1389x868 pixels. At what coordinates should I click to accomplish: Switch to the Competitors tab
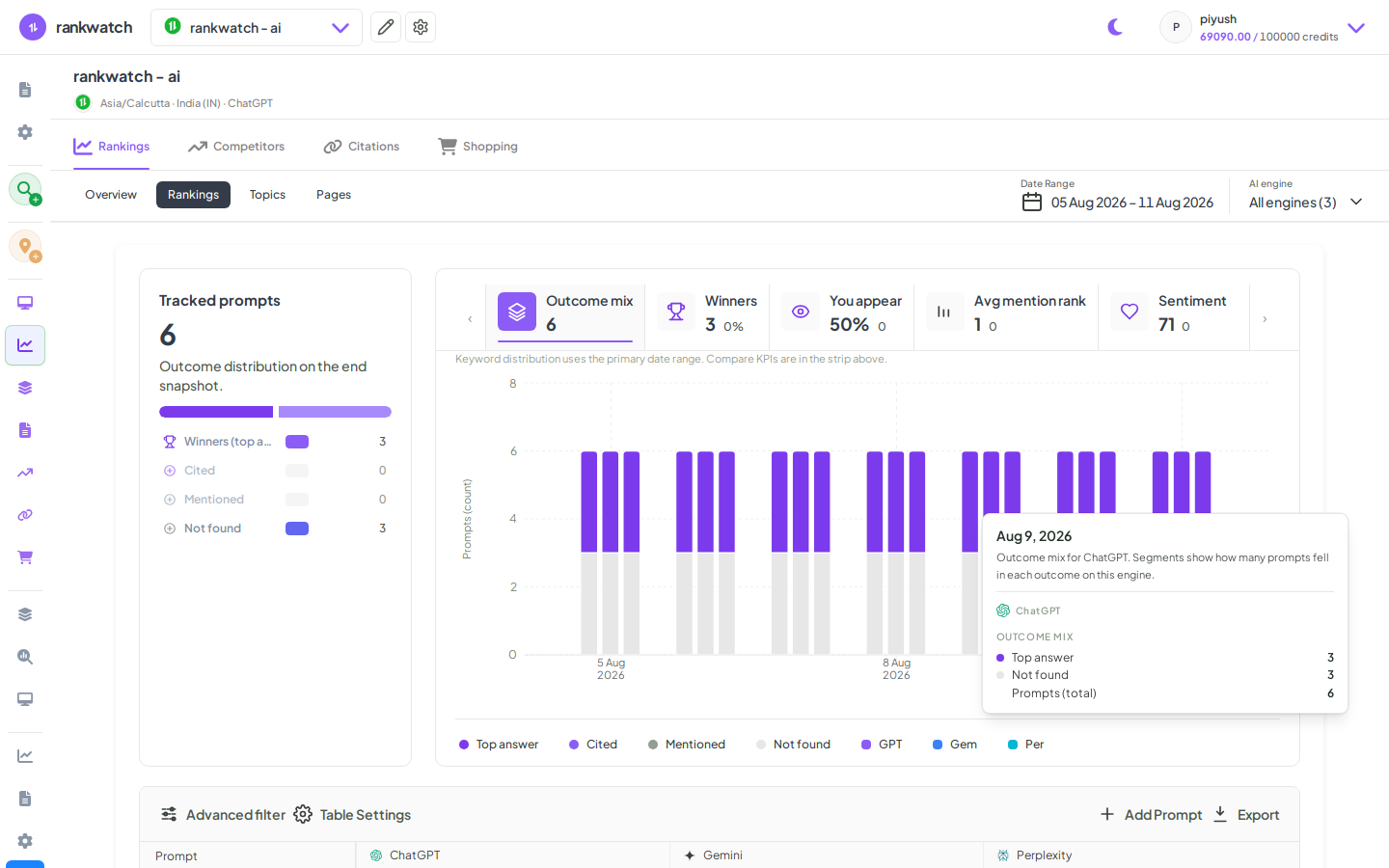[x=236, y=147]
